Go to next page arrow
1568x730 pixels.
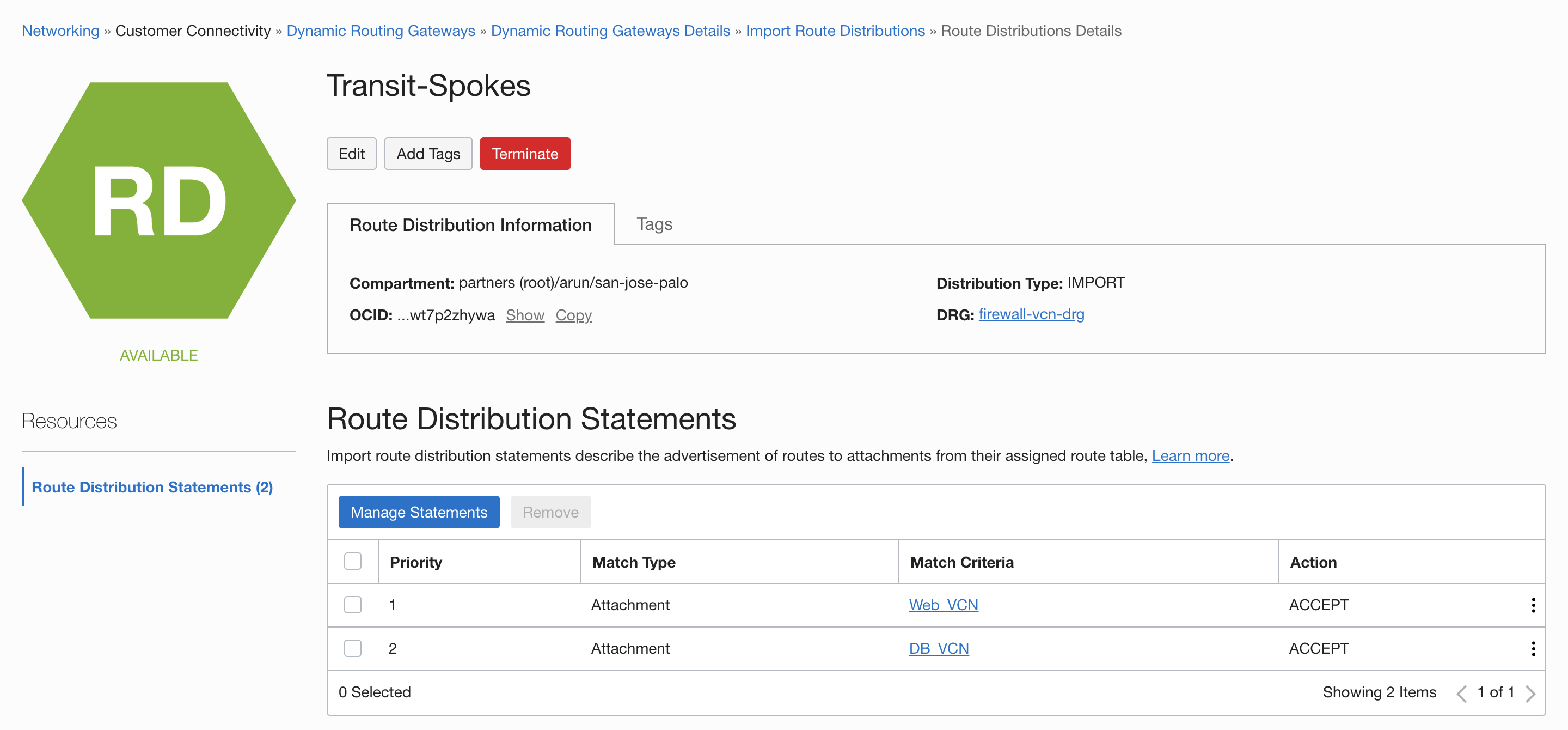[1530, 693]
